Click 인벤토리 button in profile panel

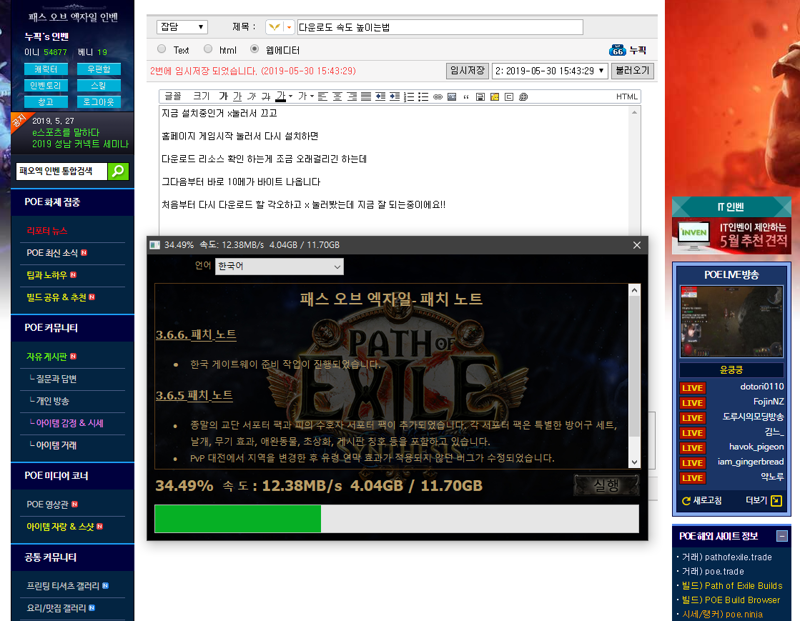46,86
